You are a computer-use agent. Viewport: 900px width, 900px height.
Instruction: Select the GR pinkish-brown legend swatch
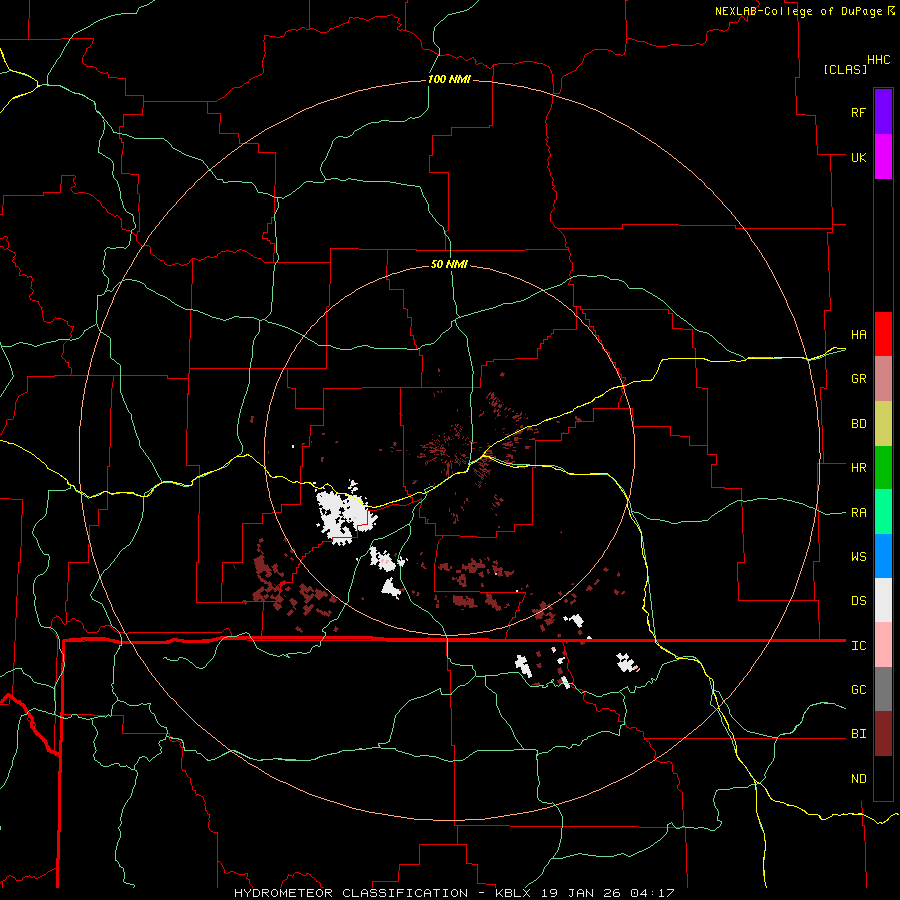click(883, 379)
